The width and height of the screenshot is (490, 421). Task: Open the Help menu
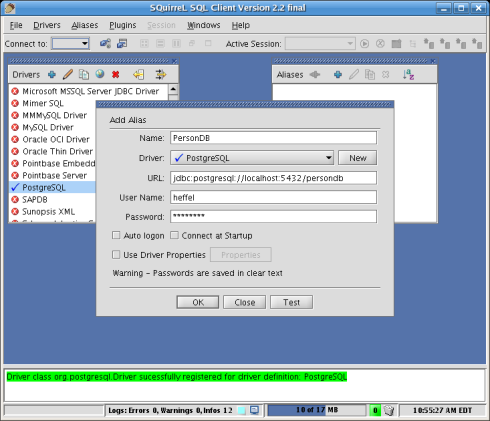click(241, 25)
